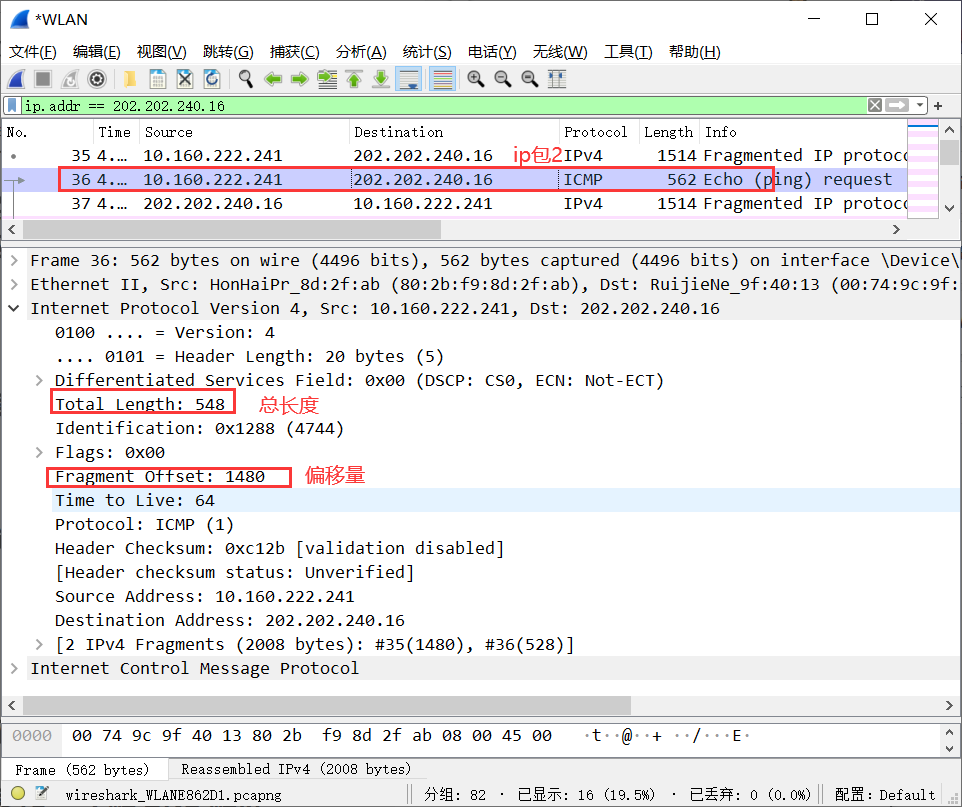Save the capture file
962x807 pixels.
coord(158,79)
